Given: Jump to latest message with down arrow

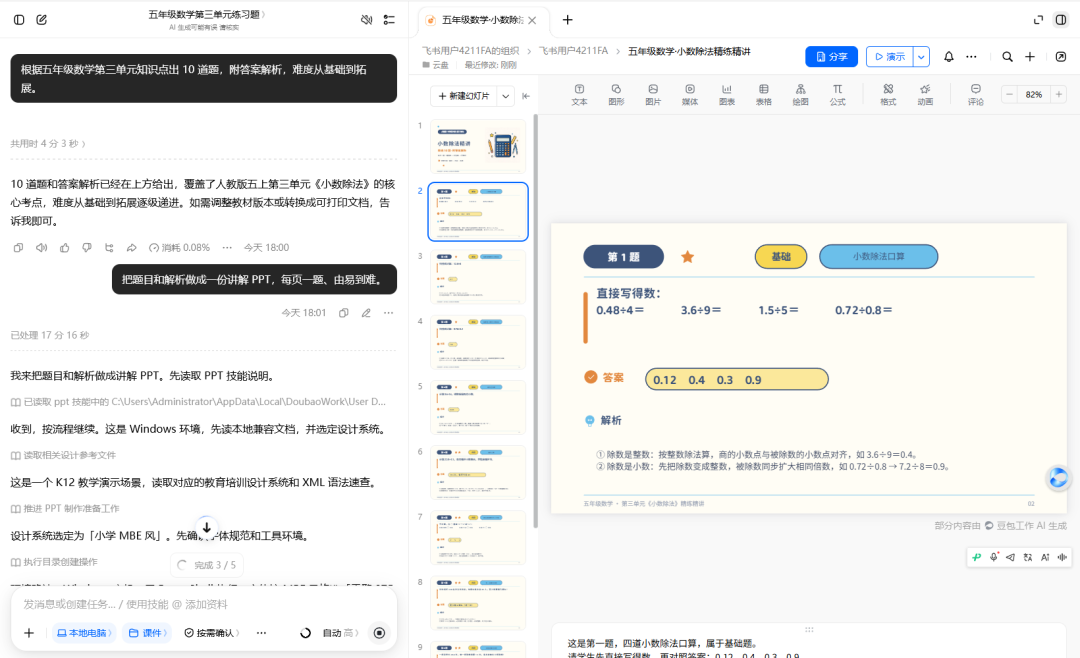Looking at the screenshot, I should click(x=207, y=528).
